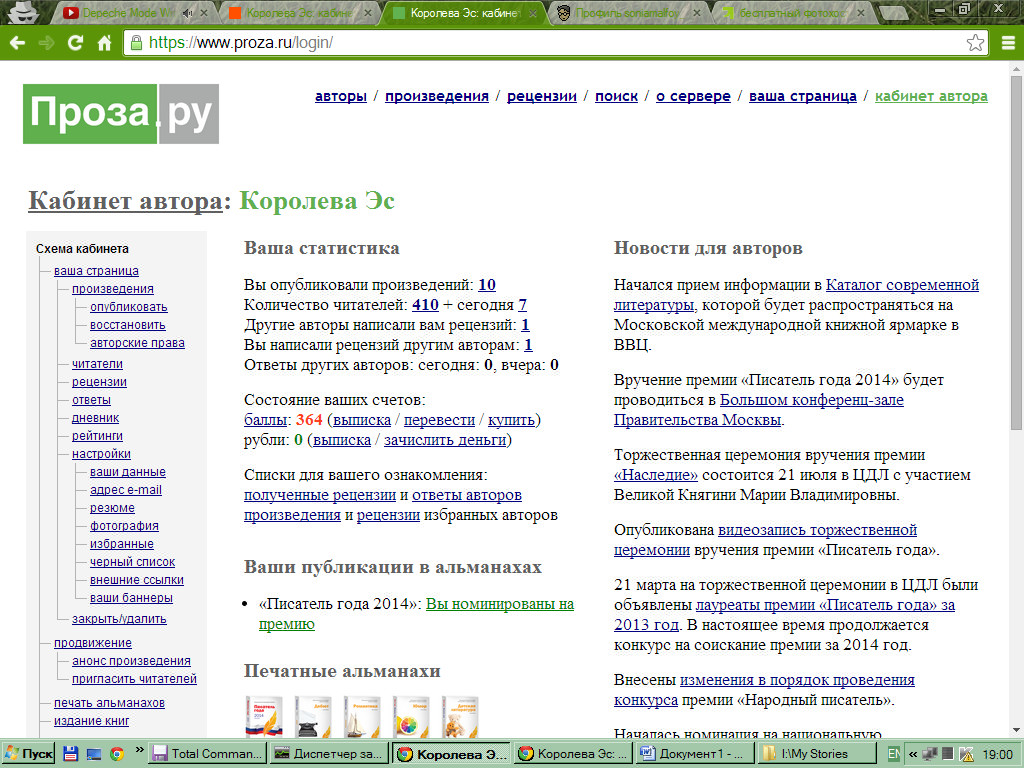
Task: Go to the browser home page icon
Action: point(104,43)
